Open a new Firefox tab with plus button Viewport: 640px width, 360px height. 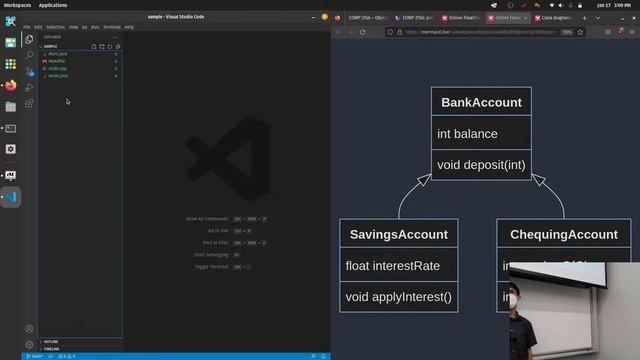point(584,18)
